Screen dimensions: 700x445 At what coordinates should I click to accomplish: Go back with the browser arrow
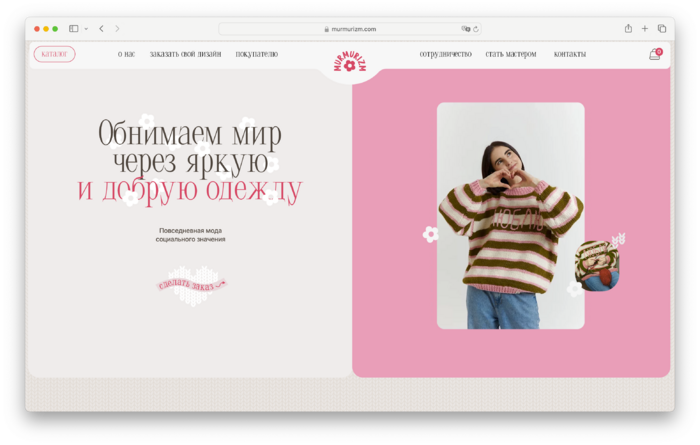101,29
